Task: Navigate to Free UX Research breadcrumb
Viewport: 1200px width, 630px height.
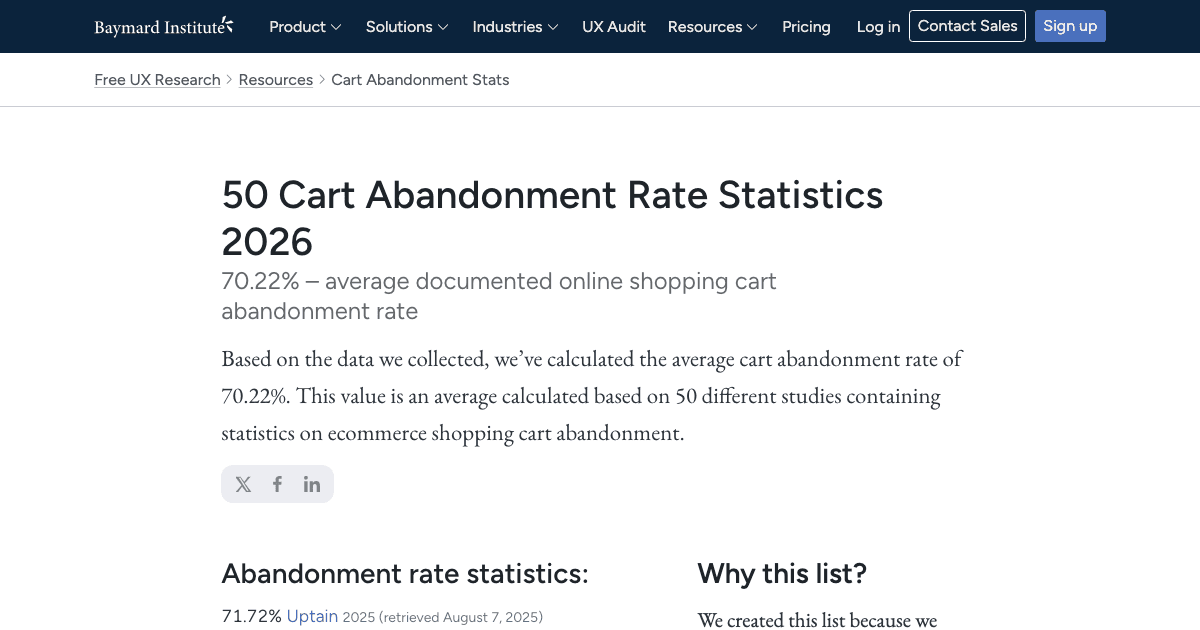Action: (x=157, y=80)
